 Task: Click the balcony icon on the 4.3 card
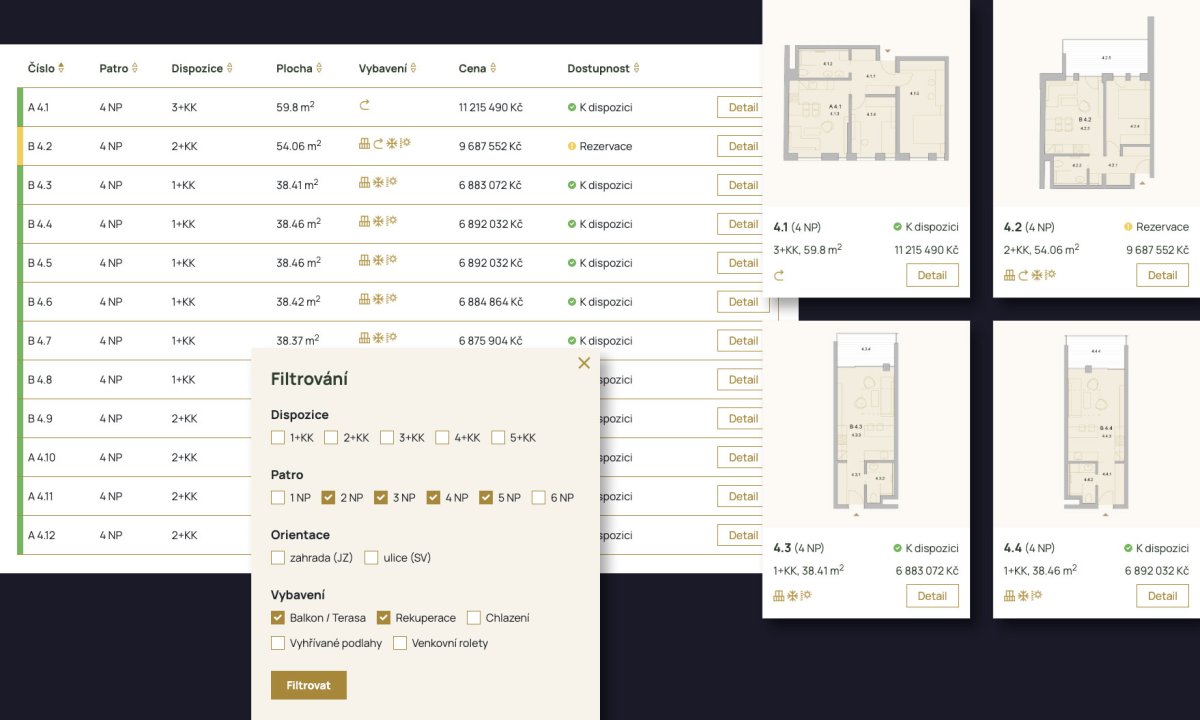779,596
